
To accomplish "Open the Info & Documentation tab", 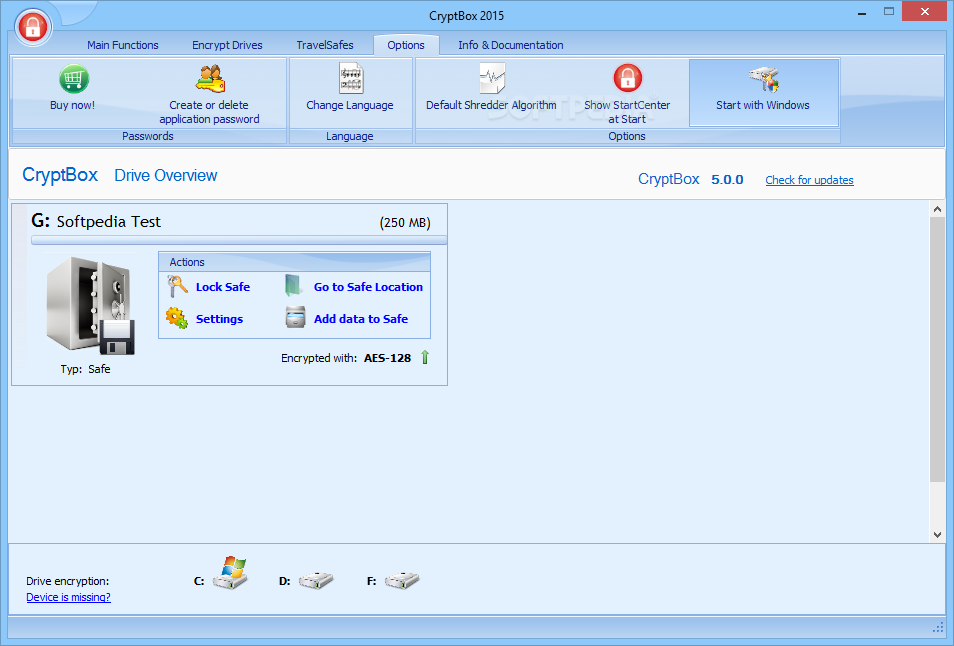I will click(510, 45).
